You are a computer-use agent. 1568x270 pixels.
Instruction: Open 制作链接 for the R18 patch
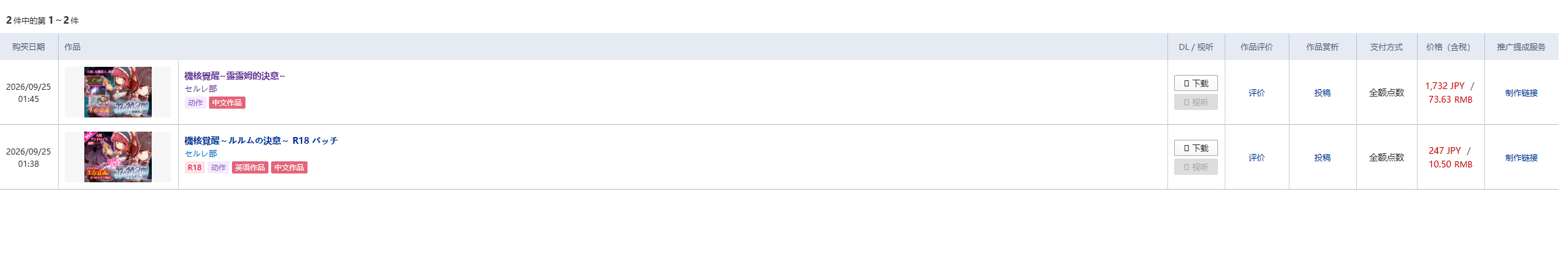[x=1521, y=157]
